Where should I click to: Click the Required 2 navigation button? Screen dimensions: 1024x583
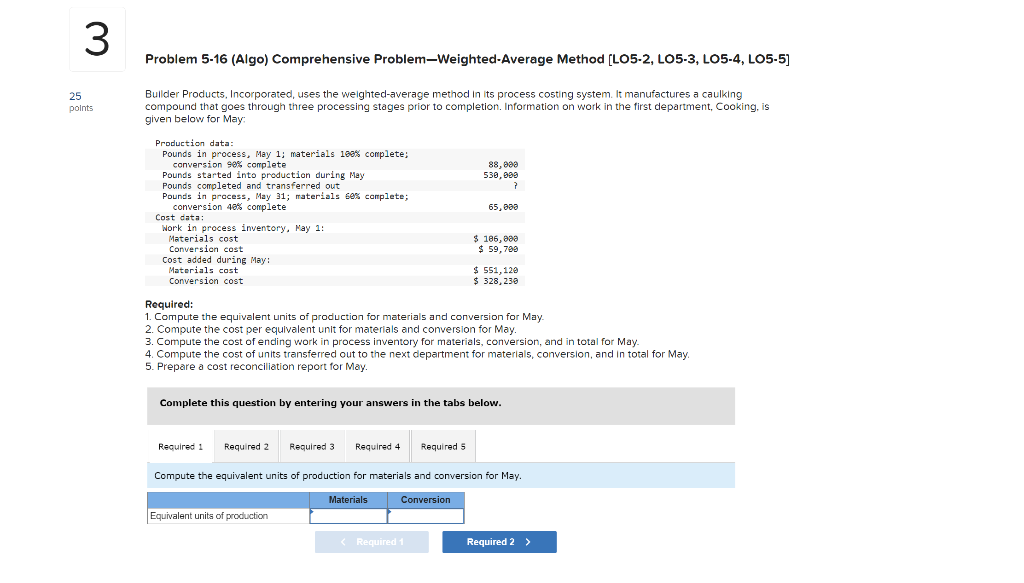[x=499, y=541]
